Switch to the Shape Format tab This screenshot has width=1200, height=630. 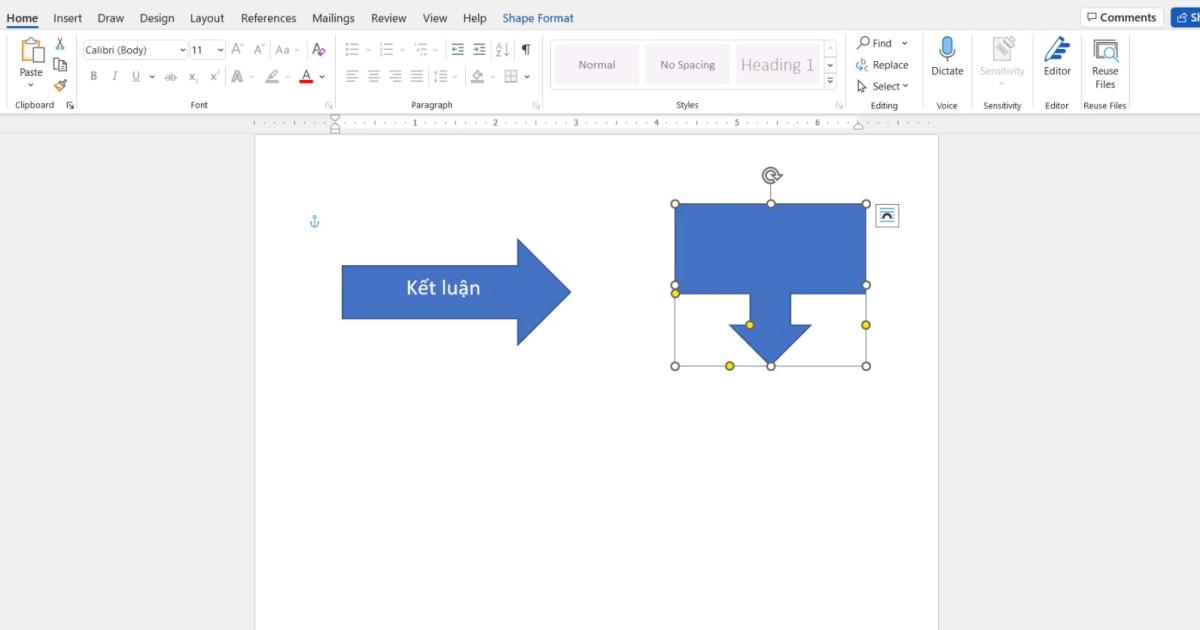pyautogui.click(x=538, y=18)
